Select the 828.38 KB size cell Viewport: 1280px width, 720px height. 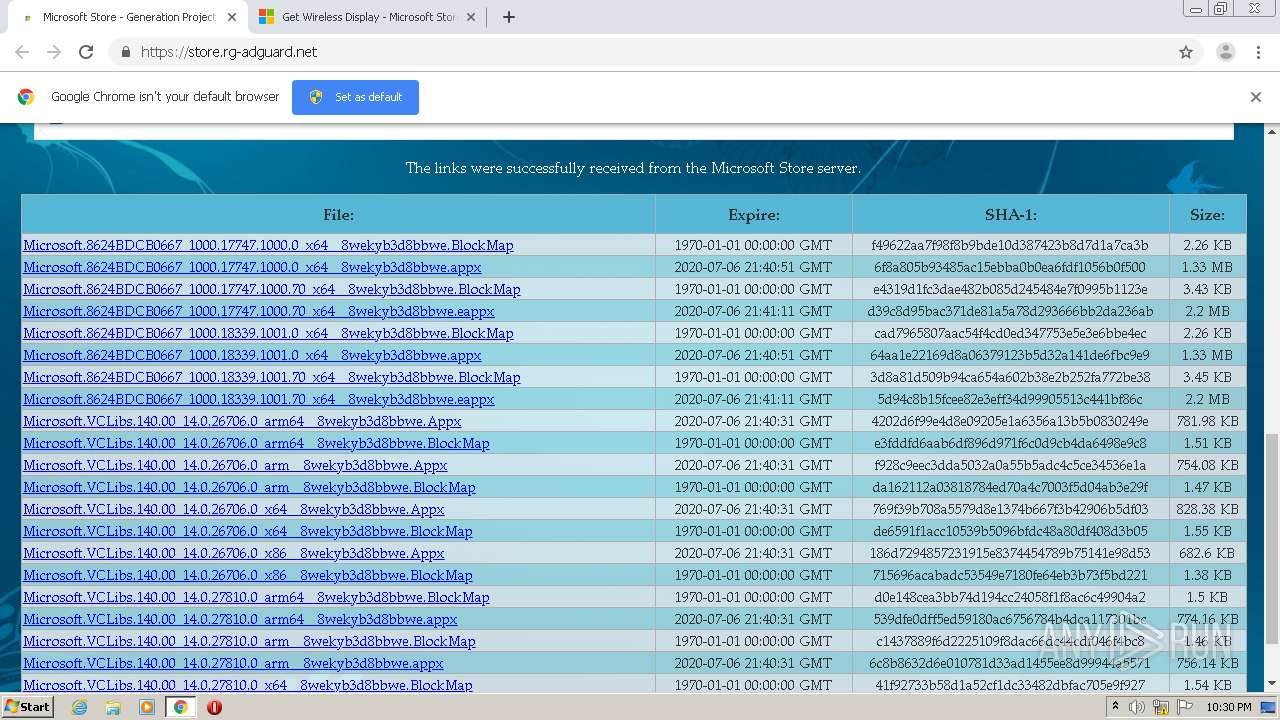pos(1207,509)
